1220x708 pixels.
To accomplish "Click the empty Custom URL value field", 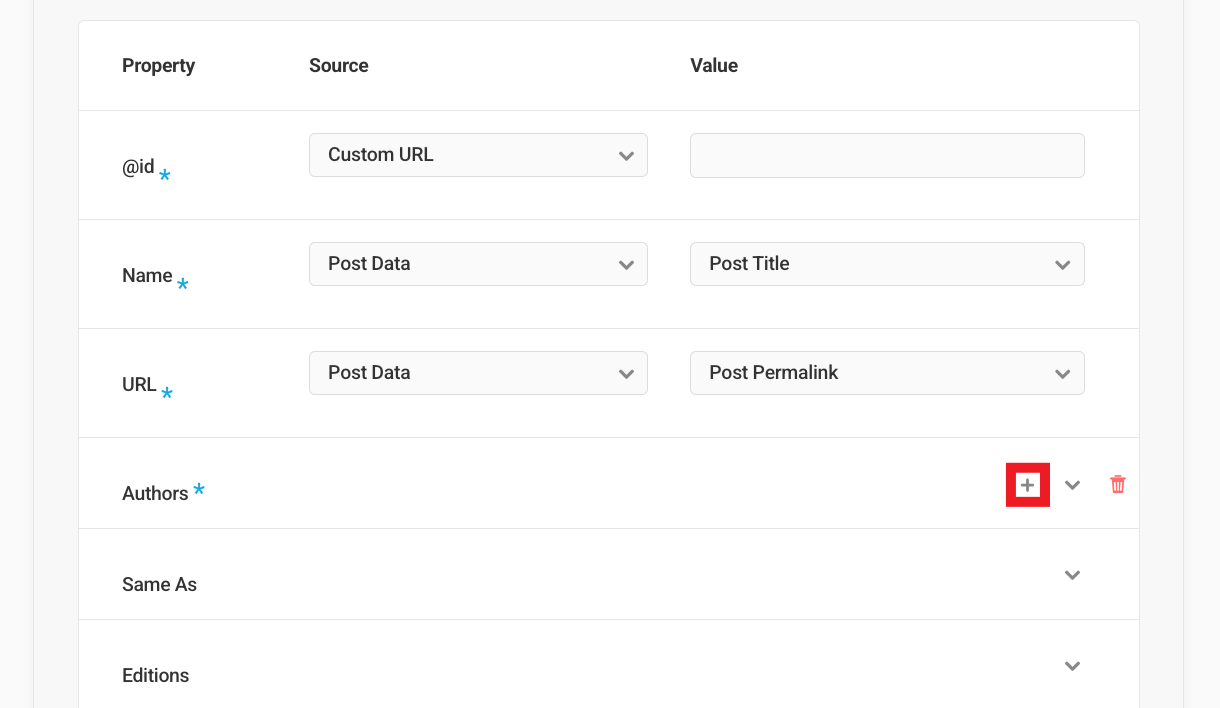I will click(x=887, y=155).
